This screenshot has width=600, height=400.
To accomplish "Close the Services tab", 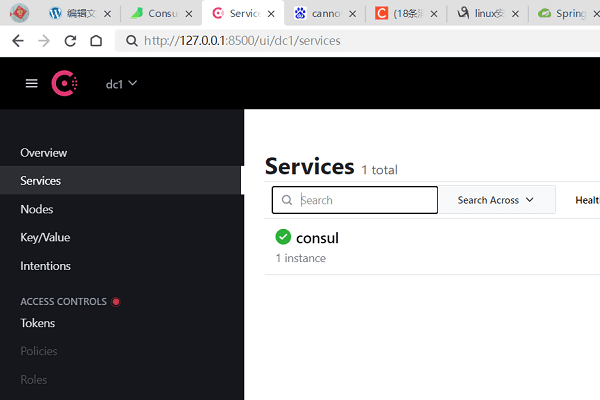I will pos(271,14).
